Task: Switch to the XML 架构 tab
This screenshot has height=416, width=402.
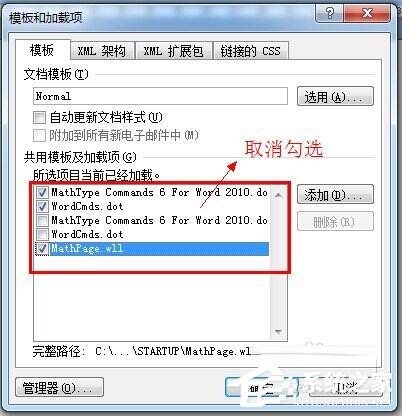Action: [102, 51]
